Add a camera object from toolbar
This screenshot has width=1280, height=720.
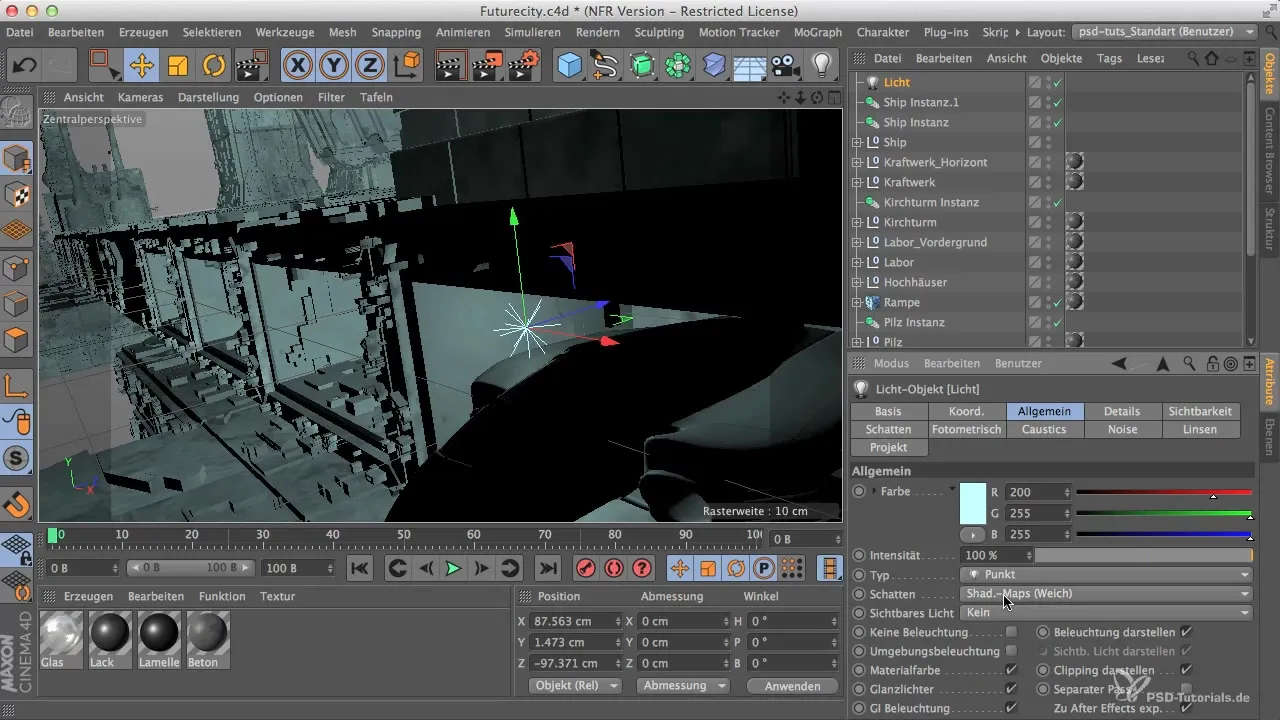tap(786, 66)
